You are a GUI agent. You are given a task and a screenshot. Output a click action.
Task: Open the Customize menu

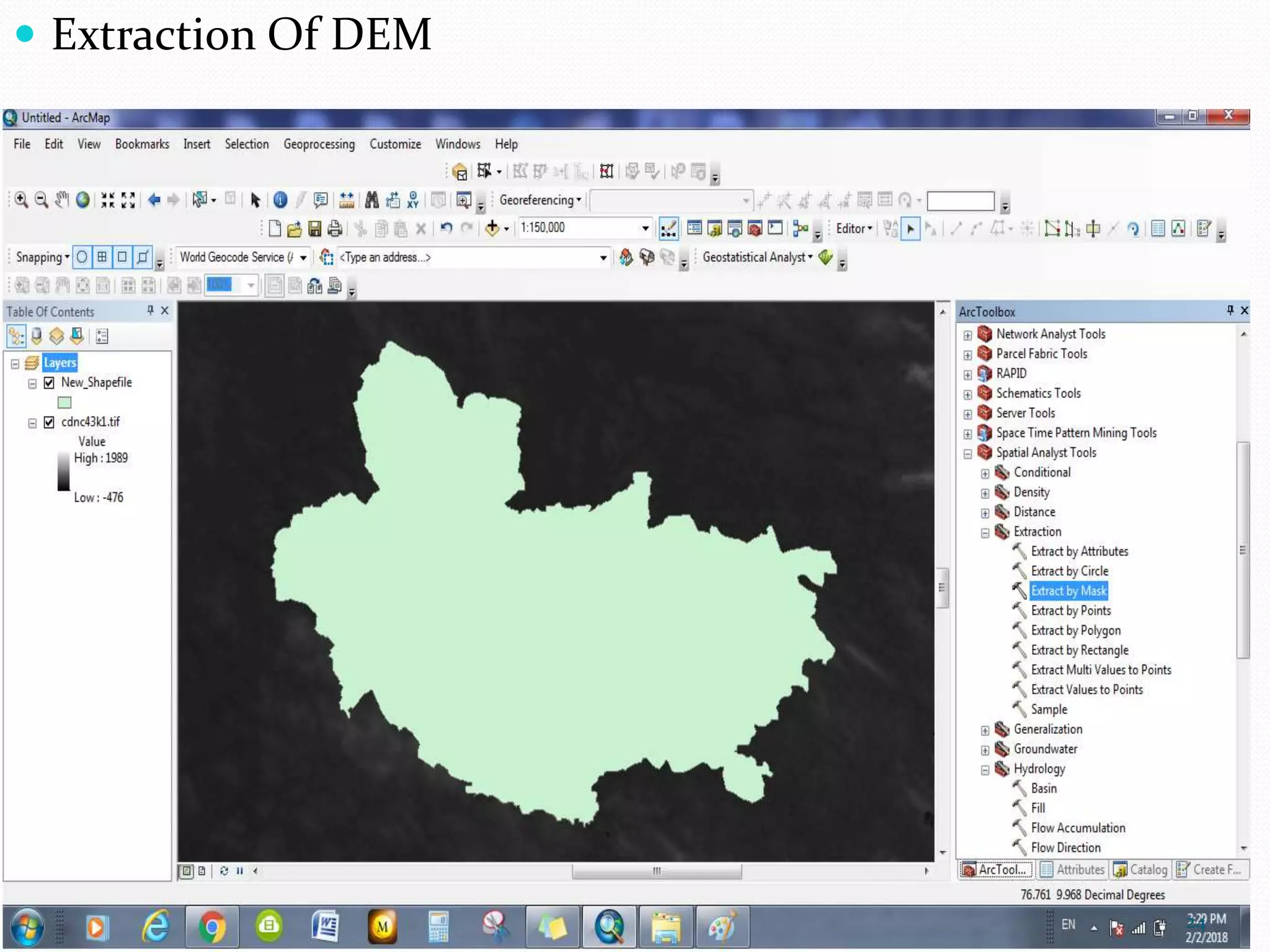tap(395, 144)
